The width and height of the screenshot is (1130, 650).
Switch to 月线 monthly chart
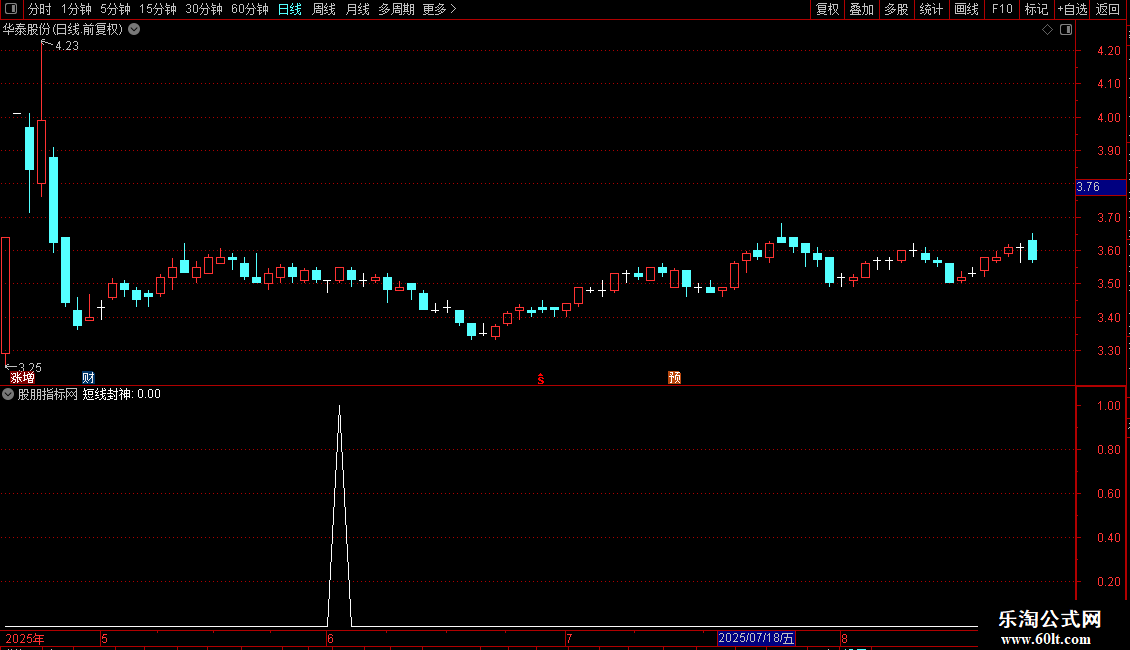tap(357, 9)
